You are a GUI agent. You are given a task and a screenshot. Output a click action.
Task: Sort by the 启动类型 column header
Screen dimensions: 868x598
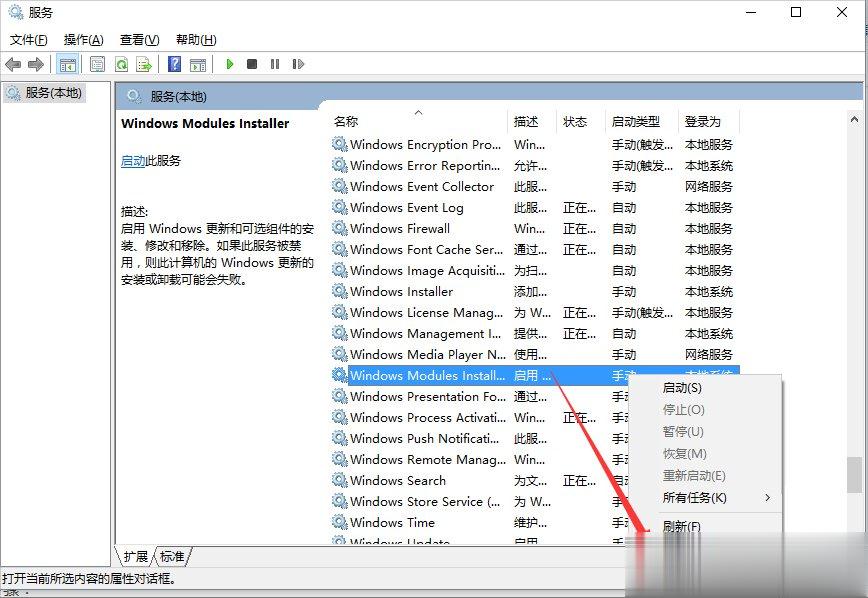tap(641, 121)
